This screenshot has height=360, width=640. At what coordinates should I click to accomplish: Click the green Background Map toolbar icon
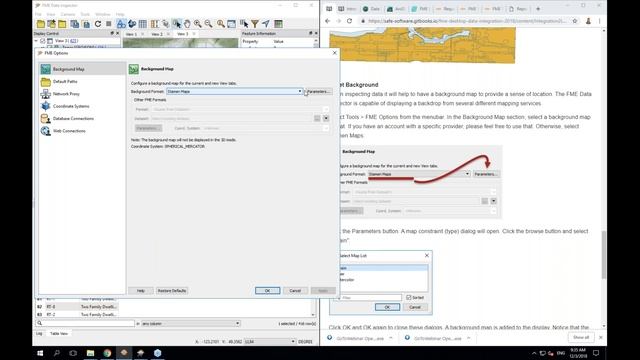[278, 24]
